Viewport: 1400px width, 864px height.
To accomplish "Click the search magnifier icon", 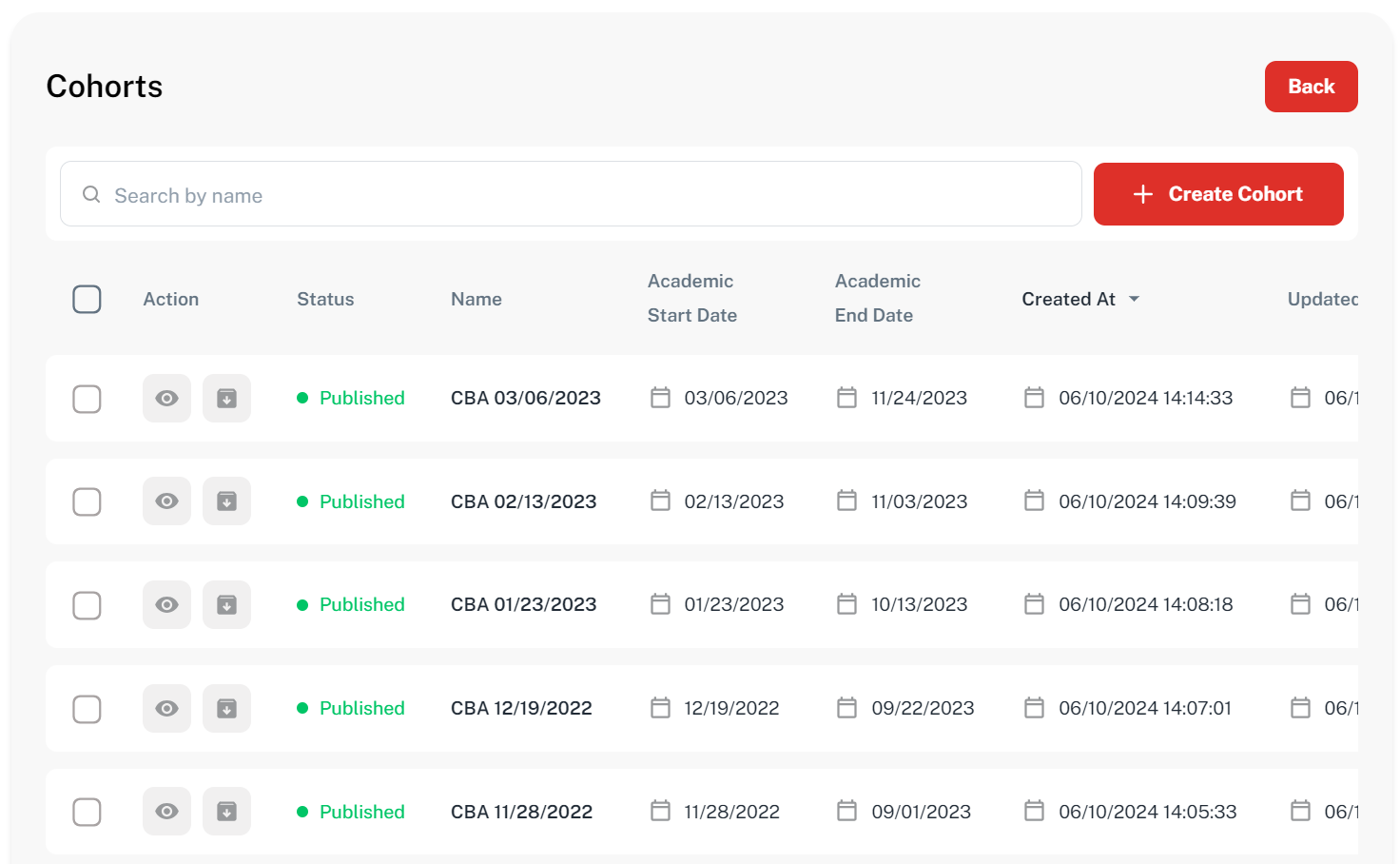I will (x=91, y=195).
